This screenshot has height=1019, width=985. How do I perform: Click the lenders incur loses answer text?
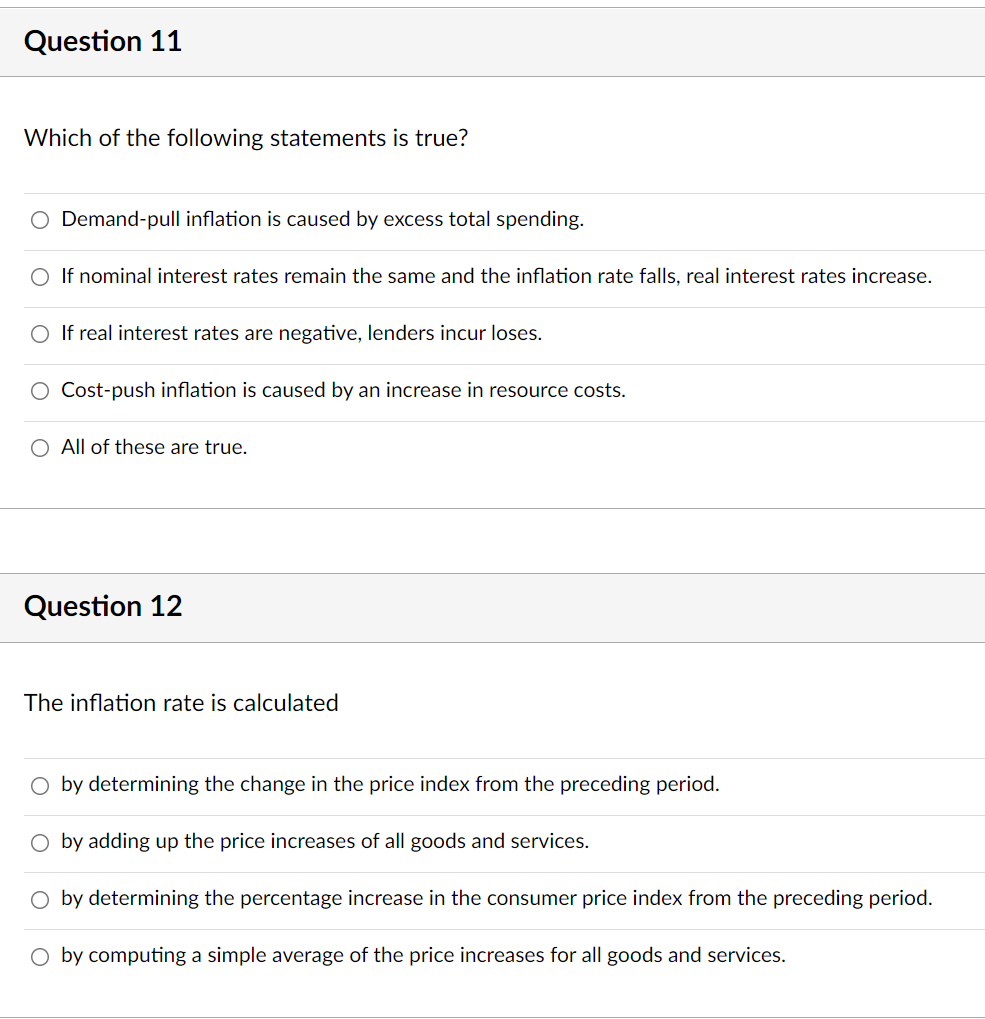(x=301, y=333)
